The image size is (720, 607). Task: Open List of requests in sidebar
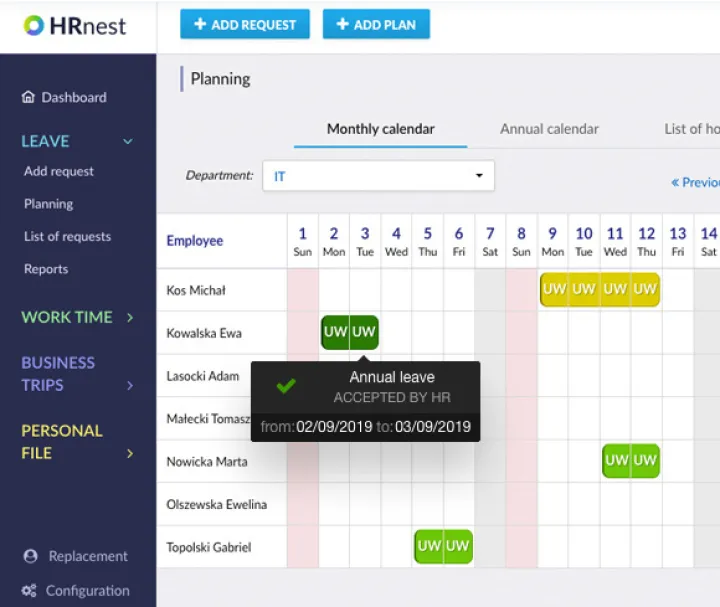tap(67, 237)
